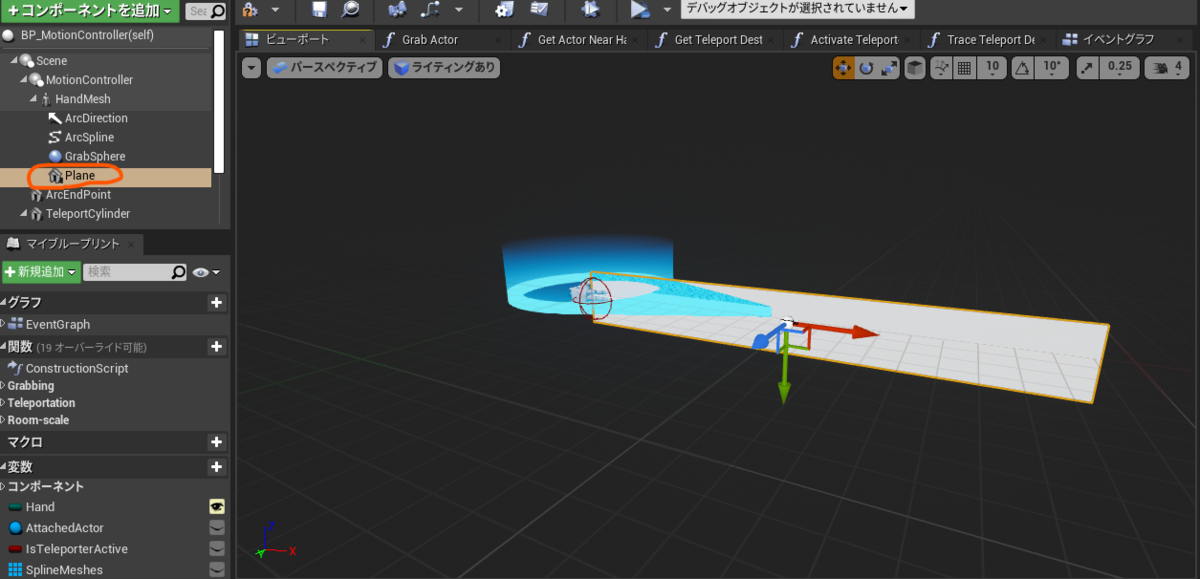This screenshot has width=1200, height=579.
Task: Open Class Settings gear icon in toolbar
Action: point(505,10)
